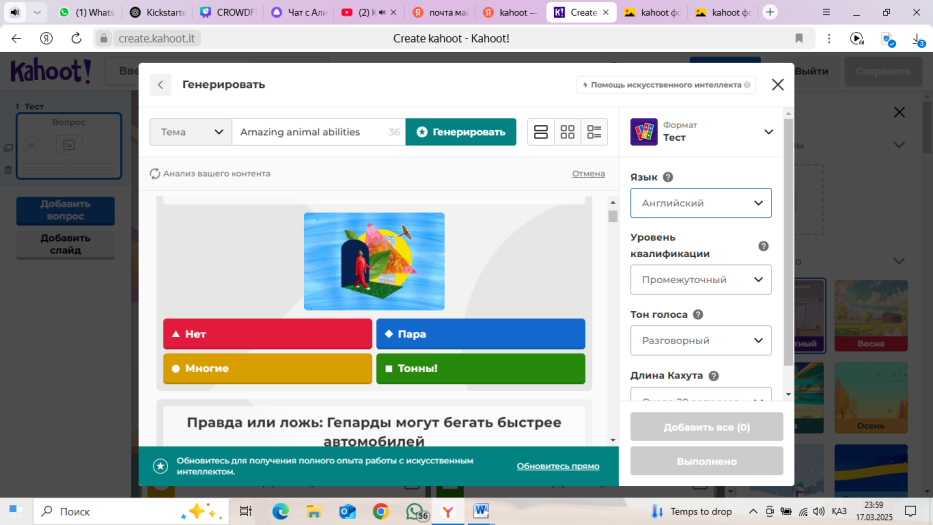Select the red Нет answer
Screen dimensions: 933x525
pos(267,334)
